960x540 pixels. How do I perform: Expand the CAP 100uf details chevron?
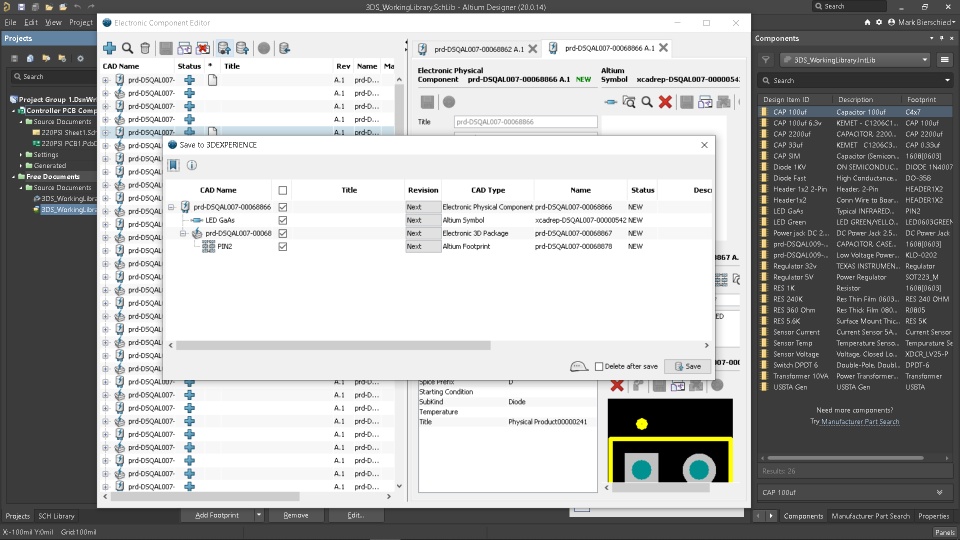tap(940, 492)
